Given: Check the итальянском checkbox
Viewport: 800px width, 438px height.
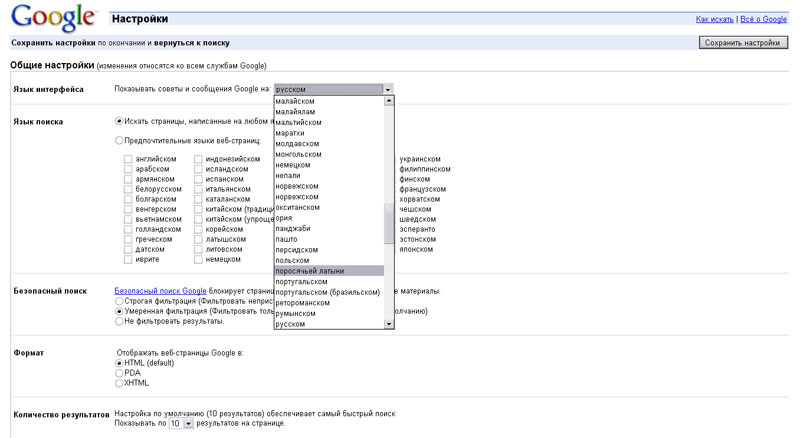Looking at the screenshot, I should 198,189.
